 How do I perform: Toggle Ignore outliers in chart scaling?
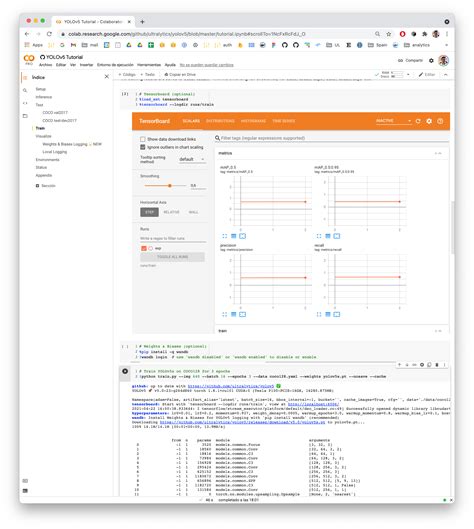click(x=143, y=147)
